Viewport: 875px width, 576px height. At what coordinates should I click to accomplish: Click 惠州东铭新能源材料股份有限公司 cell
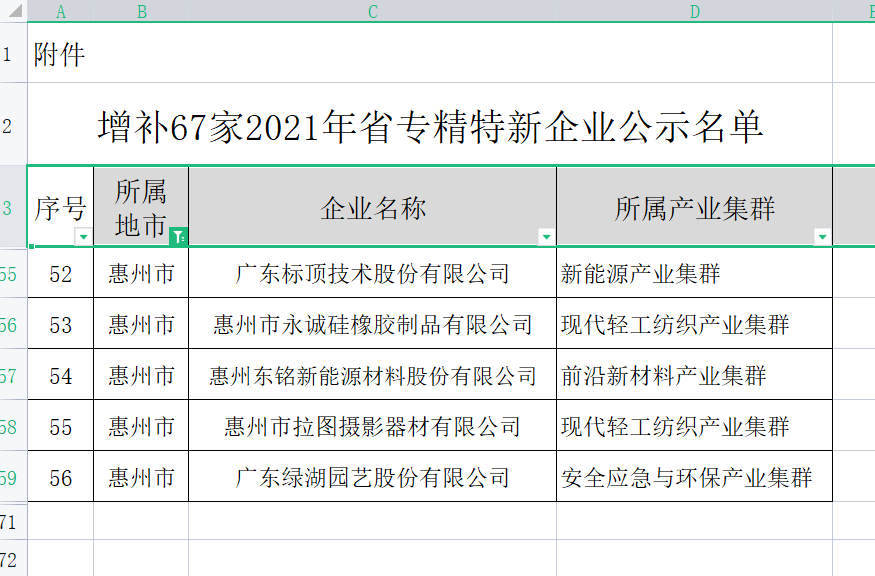(x=373, y=375)
